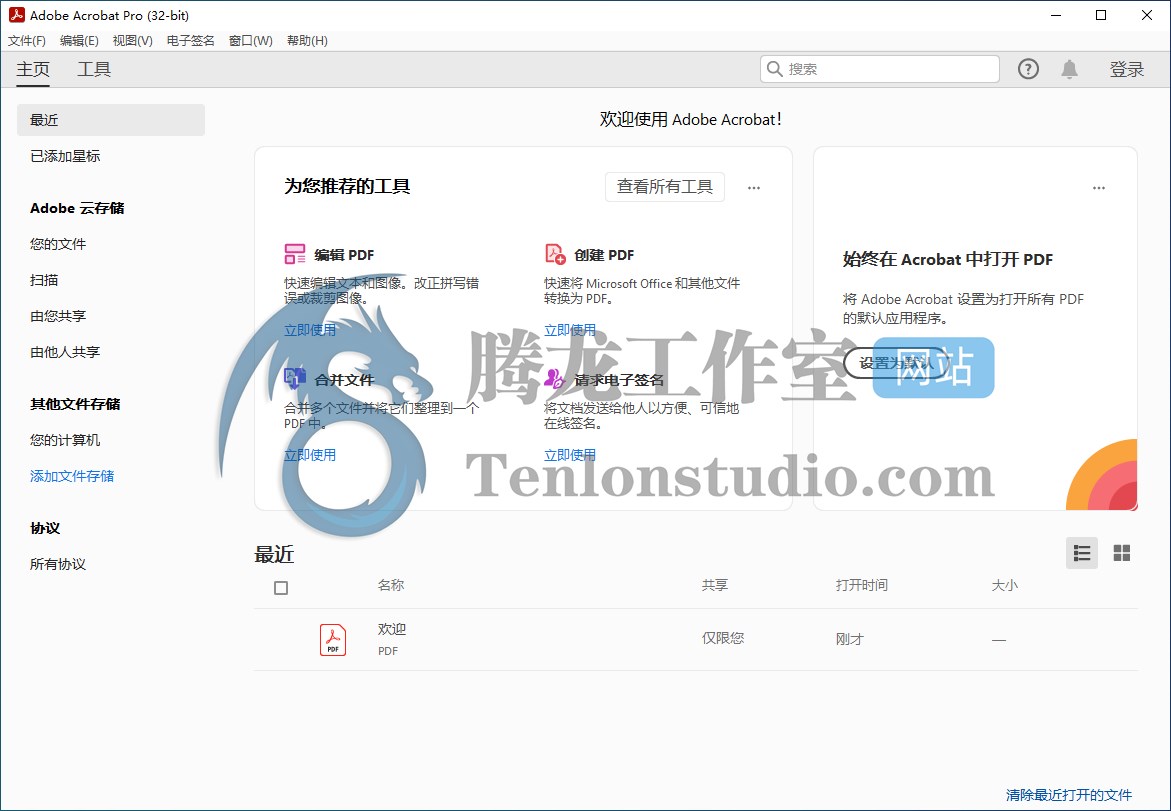Click the Create PDF tool icon
This screenshot has width=1171, height=811.
(x=555, y=254)
